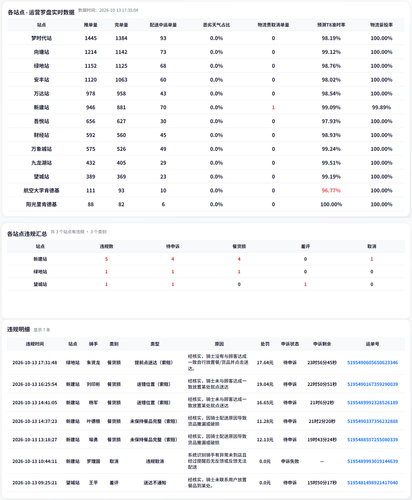Click the 航空大学肯德基 row name
412x500 pixels.
41,190
